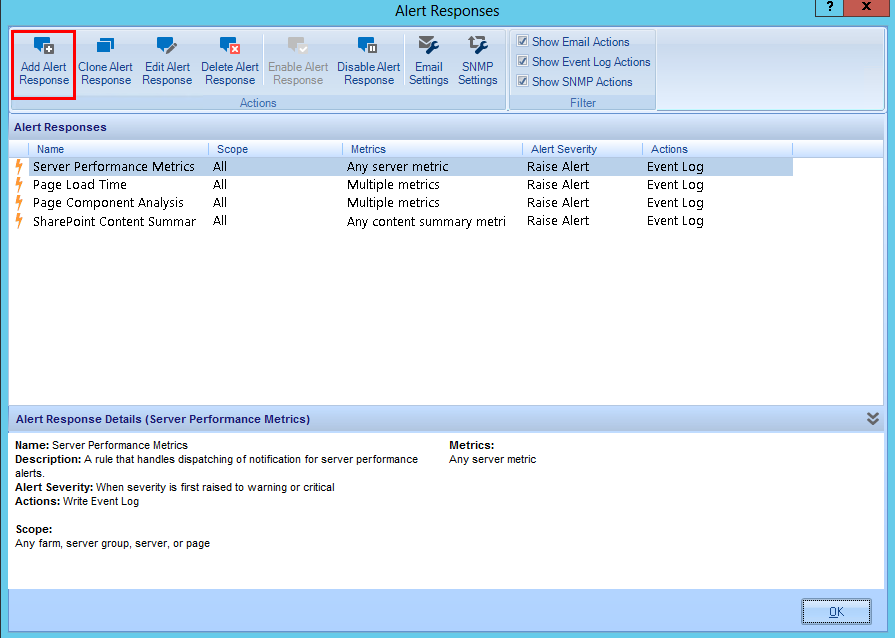895x638 pixels.
Task: Click the Alert Severity column header
Action: coord(562,148)
